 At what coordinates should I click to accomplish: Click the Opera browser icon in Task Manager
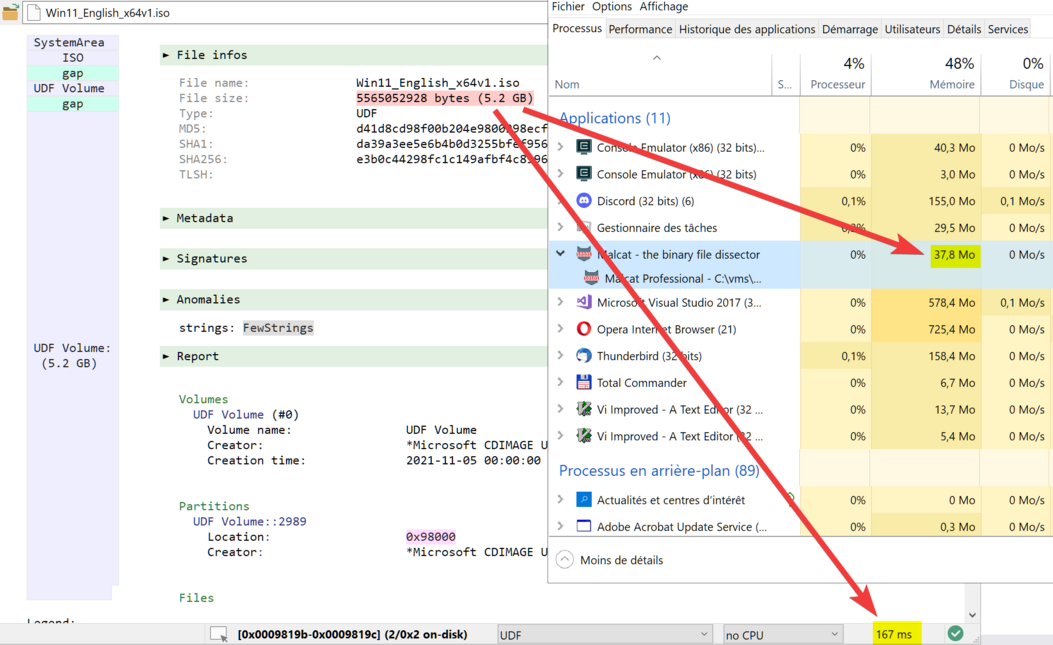click(584, 329)
